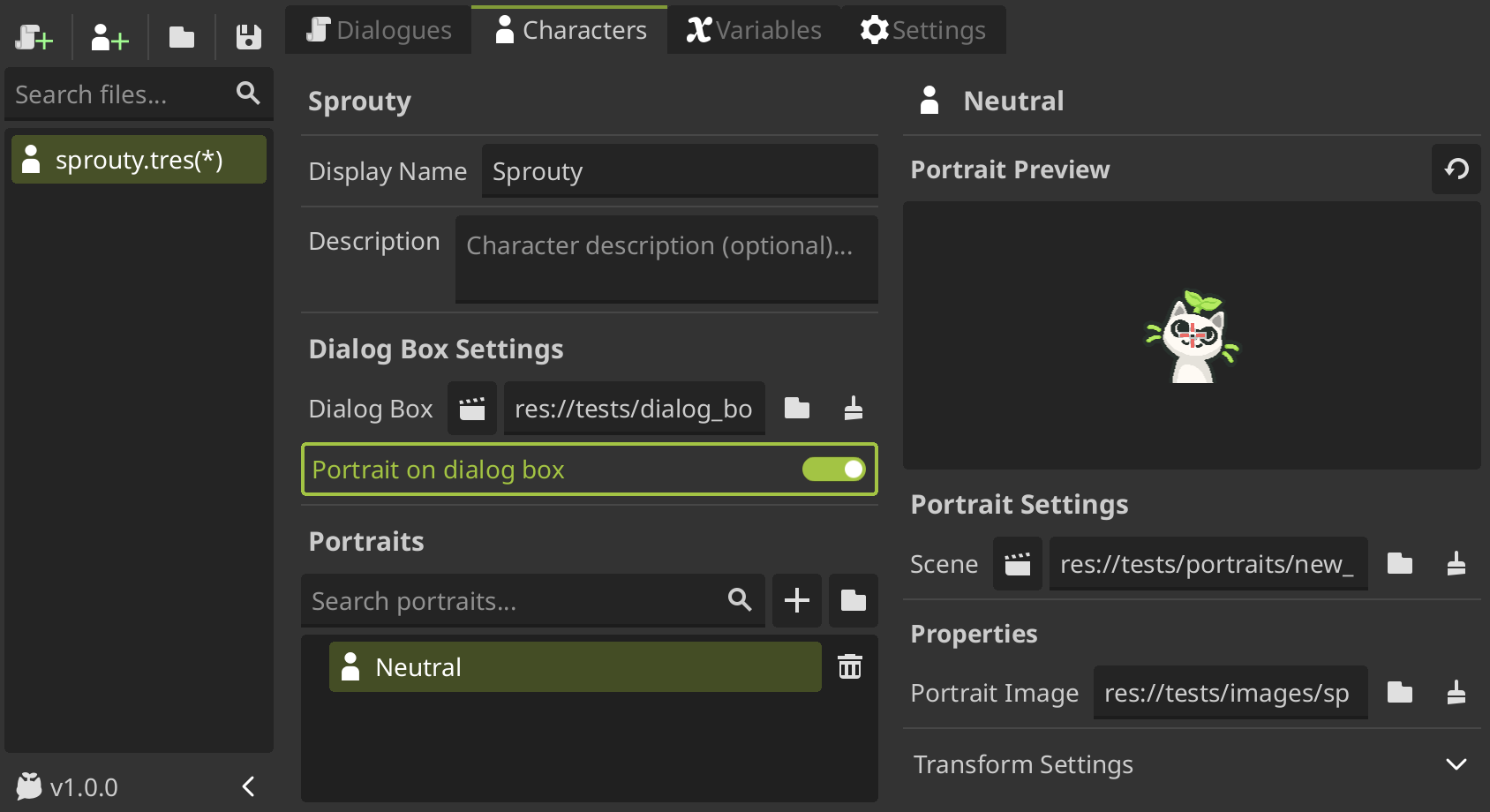Save the current character file
The height and width of the screenshot is (812, 1490).
point(247,37)
